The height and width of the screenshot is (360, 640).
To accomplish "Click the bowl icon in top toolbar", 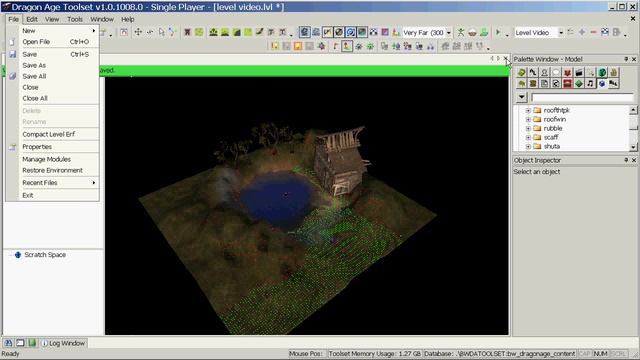I will [472, 32].
